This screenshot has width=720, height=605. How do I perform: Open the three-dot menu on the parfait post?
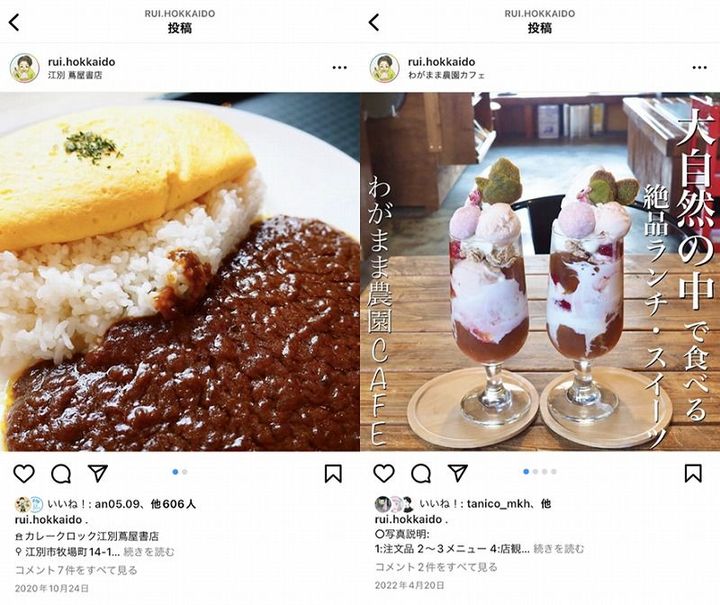point(699,68)
